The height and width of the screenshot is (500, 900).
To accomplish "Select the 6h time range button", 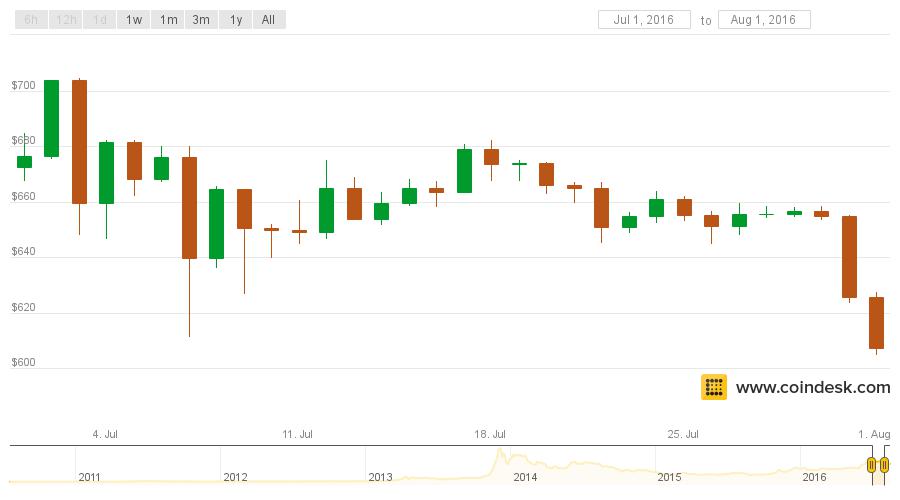I will 32,20.
